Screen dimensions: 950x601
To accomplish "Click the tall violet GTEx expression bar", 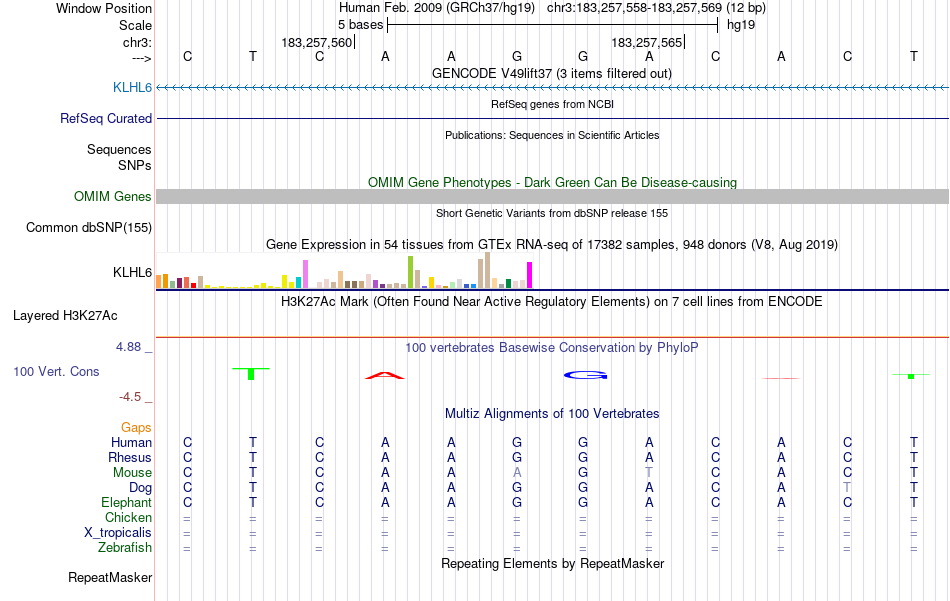I will click(x=305, y=274).
